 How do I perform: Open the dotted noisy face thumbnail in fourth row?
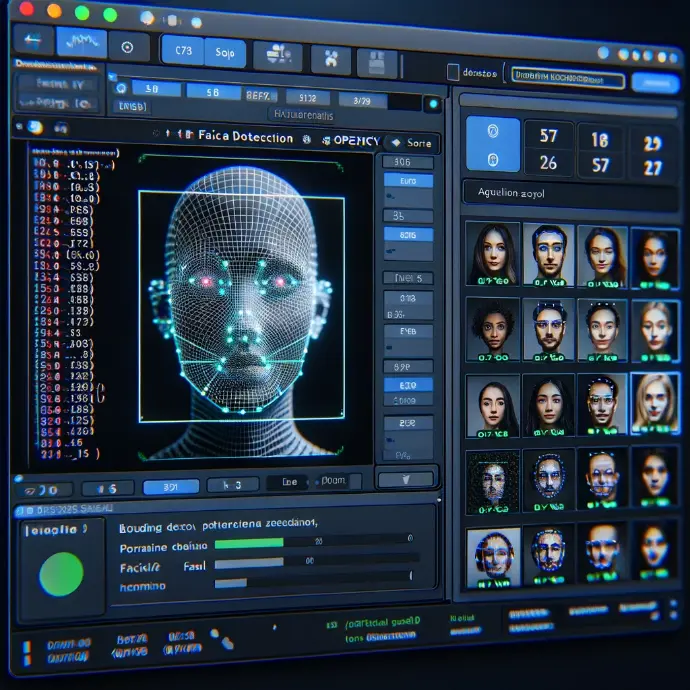coord(493,482)
